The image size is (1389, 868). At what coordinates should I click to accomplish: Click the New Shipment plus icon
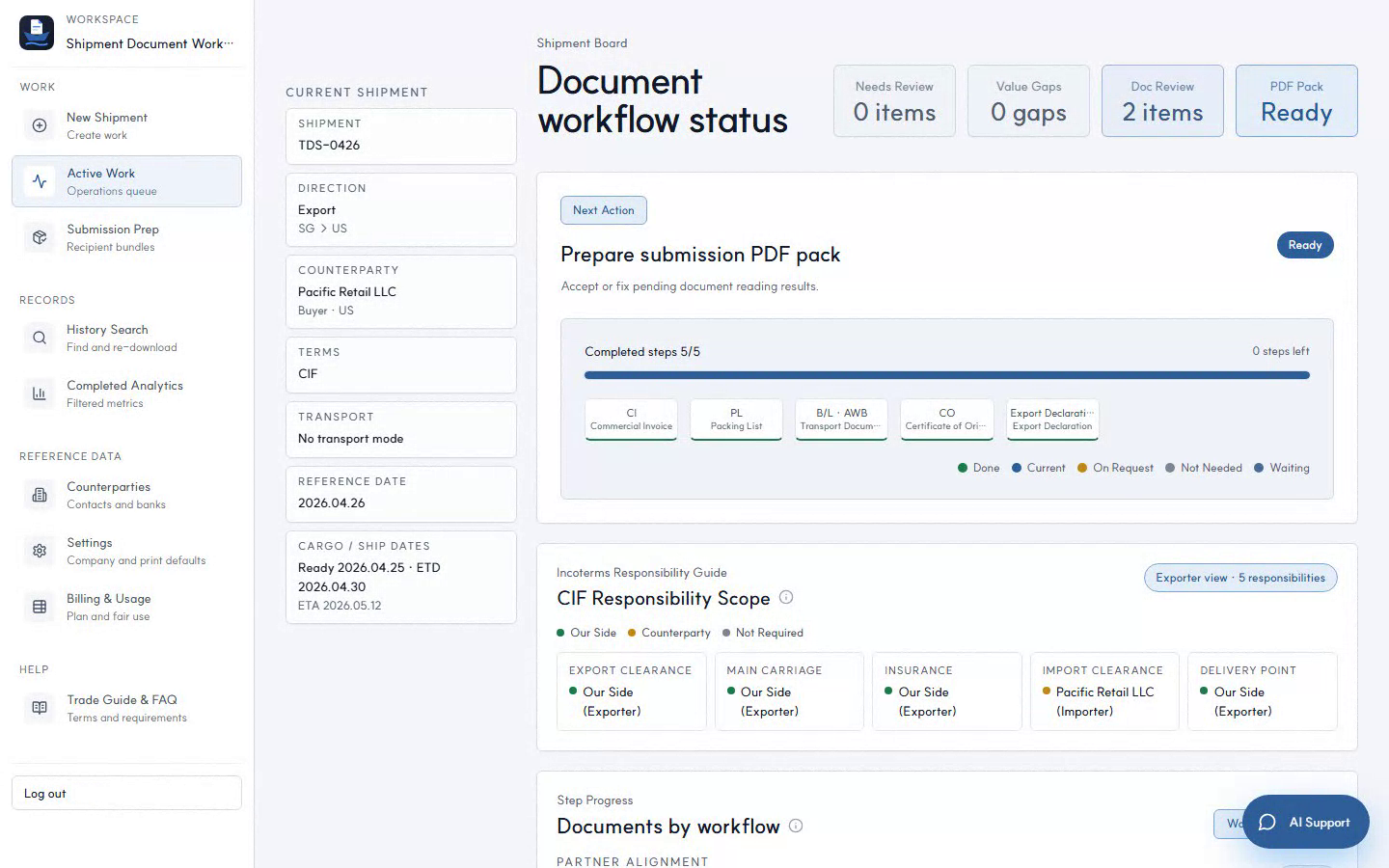pos(40,125)
